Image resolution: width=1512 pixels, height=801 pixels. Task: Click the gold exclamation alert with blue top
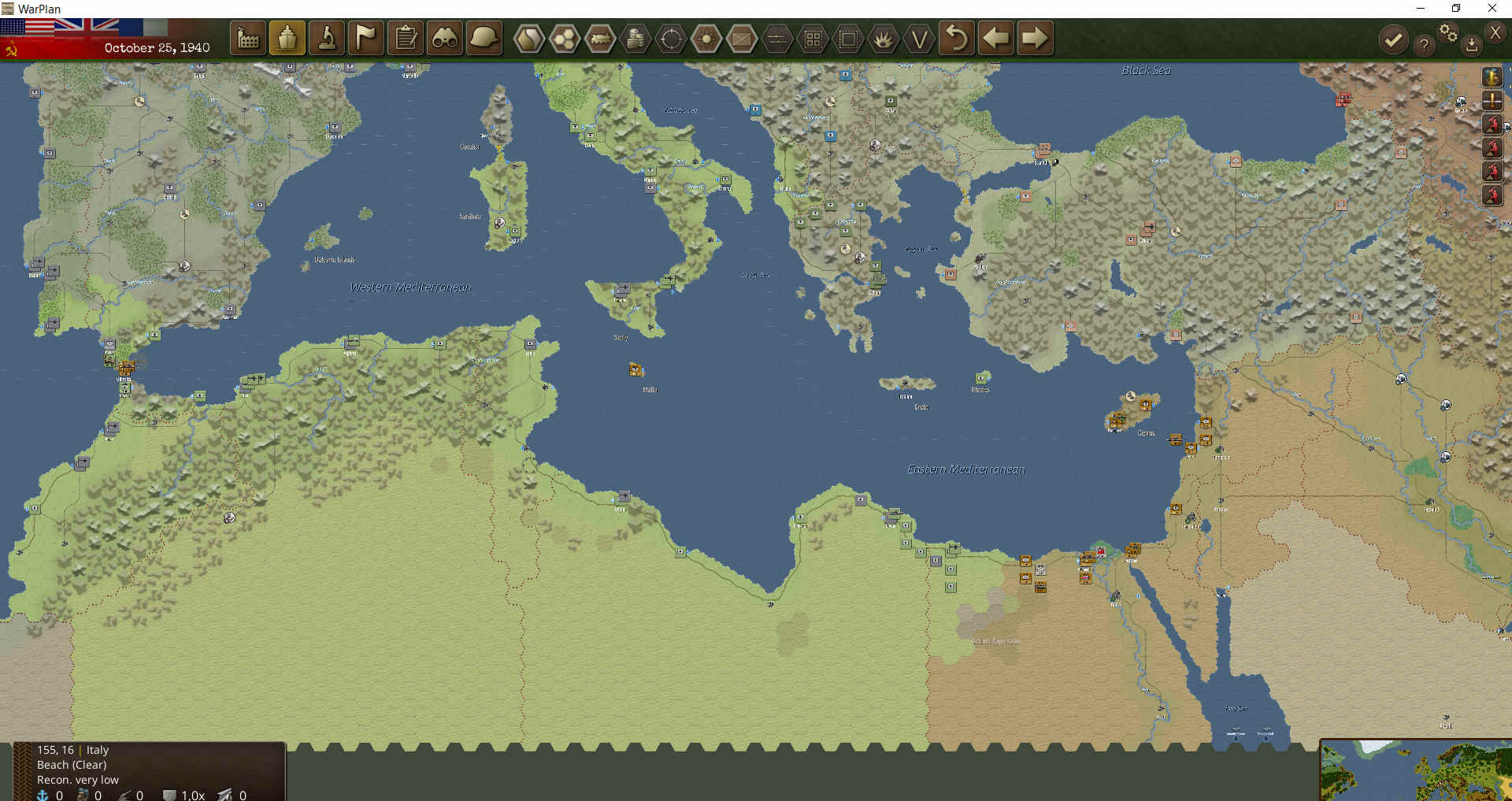tap(1492, 76)
